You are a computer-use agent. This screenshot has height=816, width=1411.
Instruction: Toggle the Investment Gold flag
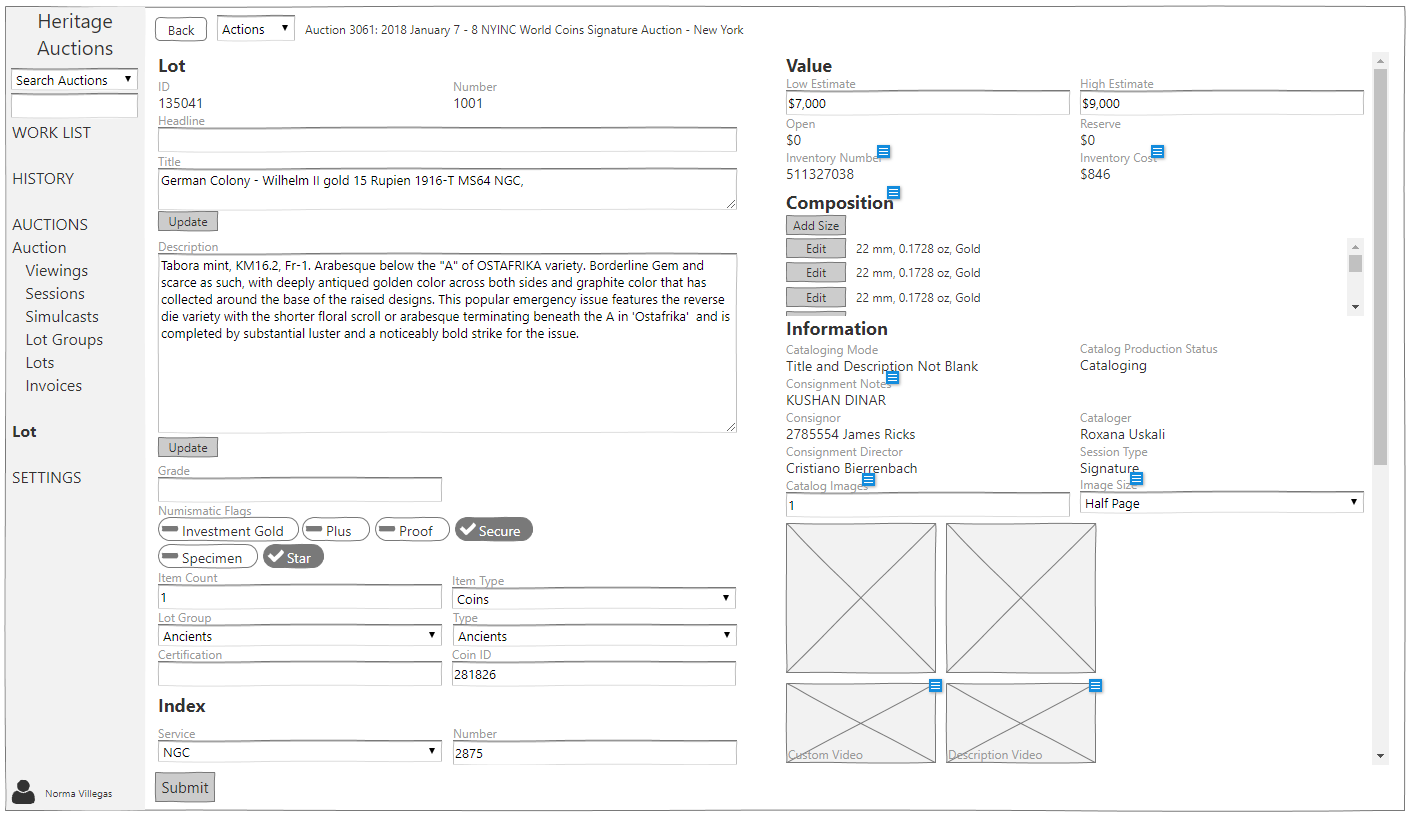228,530
